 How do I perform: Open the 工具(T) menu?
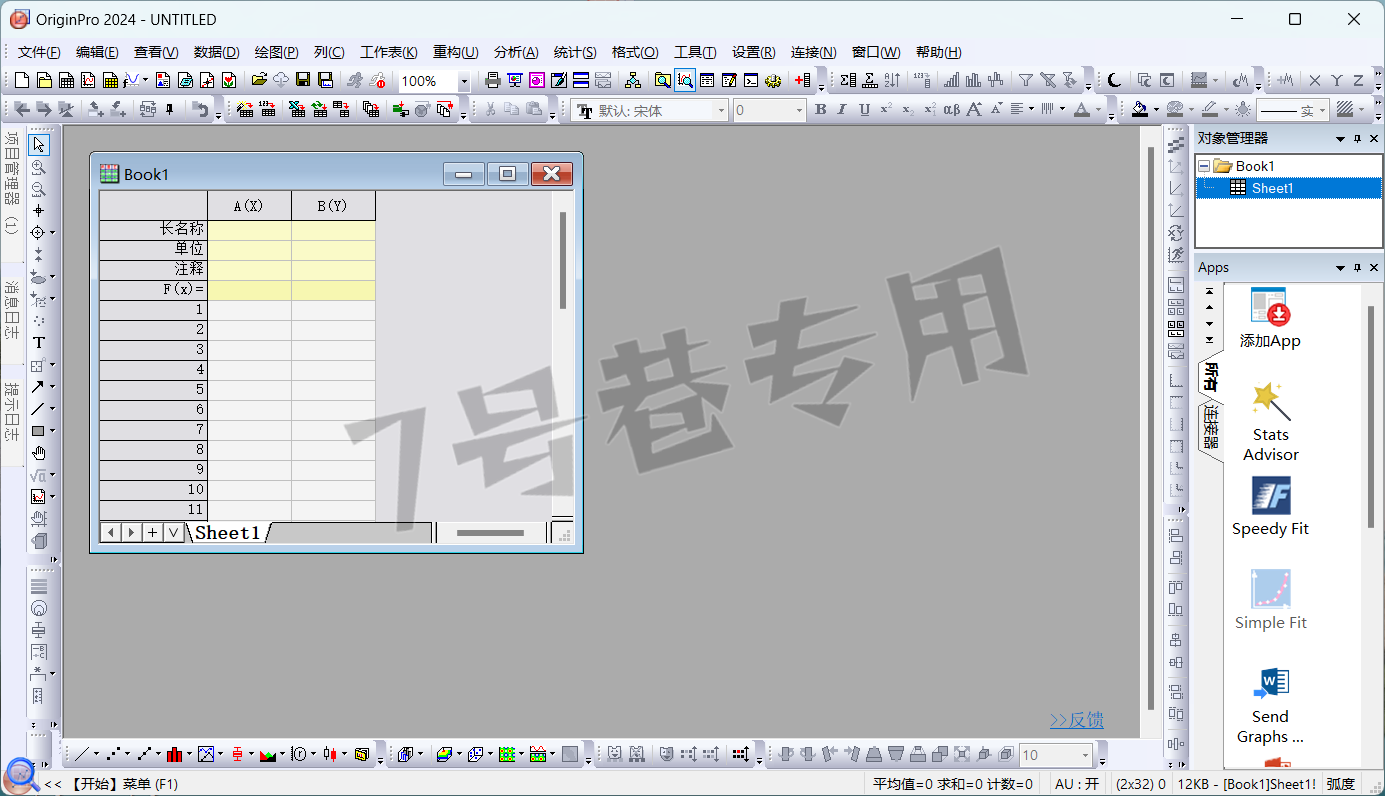point(695,52)
